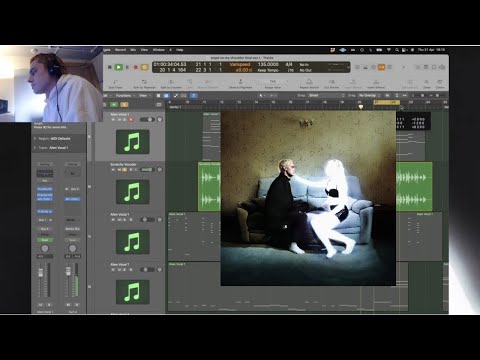Open the View menu in the top menu bar
This screenshot has width=480, height=360.
click(144, 50)
